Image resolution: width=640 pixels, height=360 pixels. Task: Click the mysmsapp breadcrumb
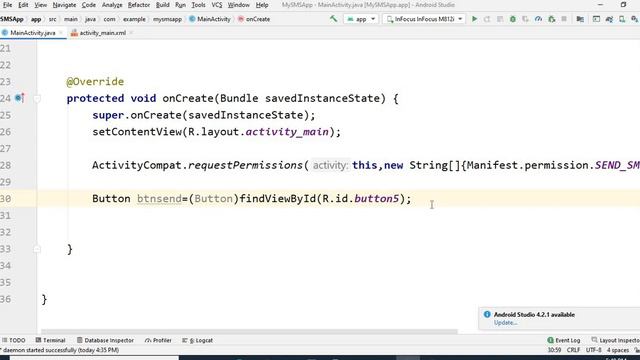[167, 19]
